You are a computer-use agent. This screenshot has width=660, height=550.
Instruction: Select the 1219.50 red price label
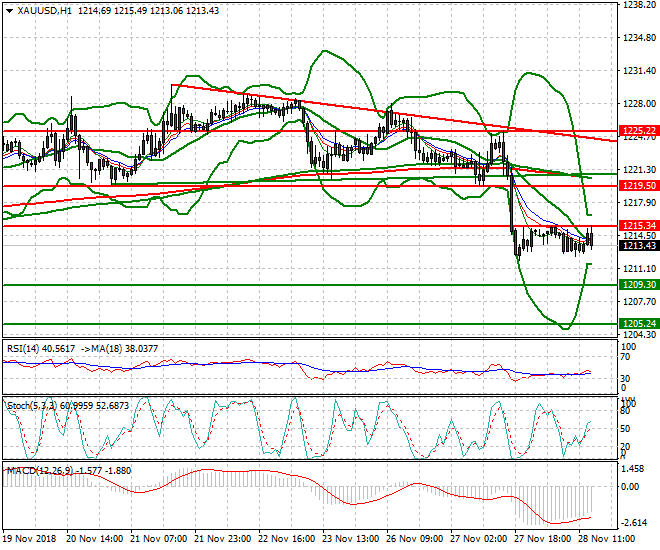(639, 186)
